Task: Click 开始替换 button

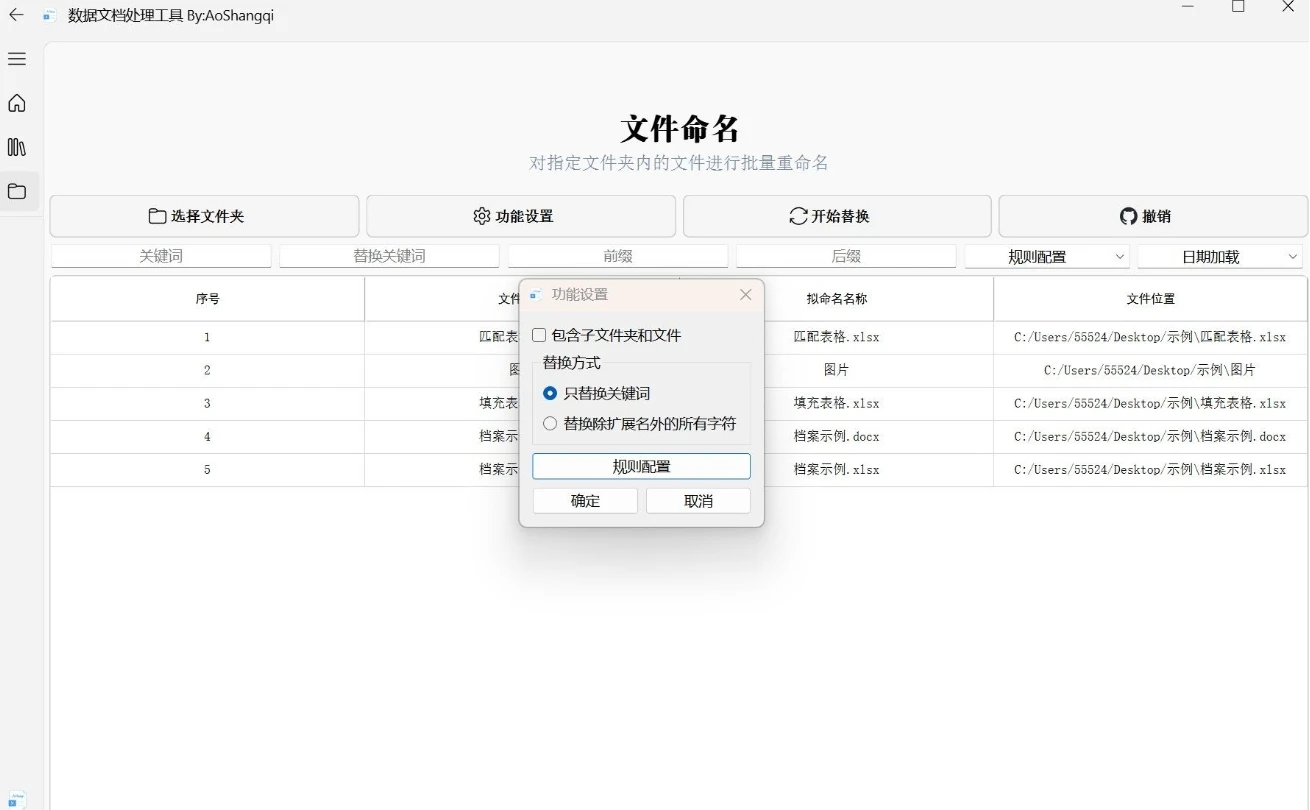Action: (837, 216)
